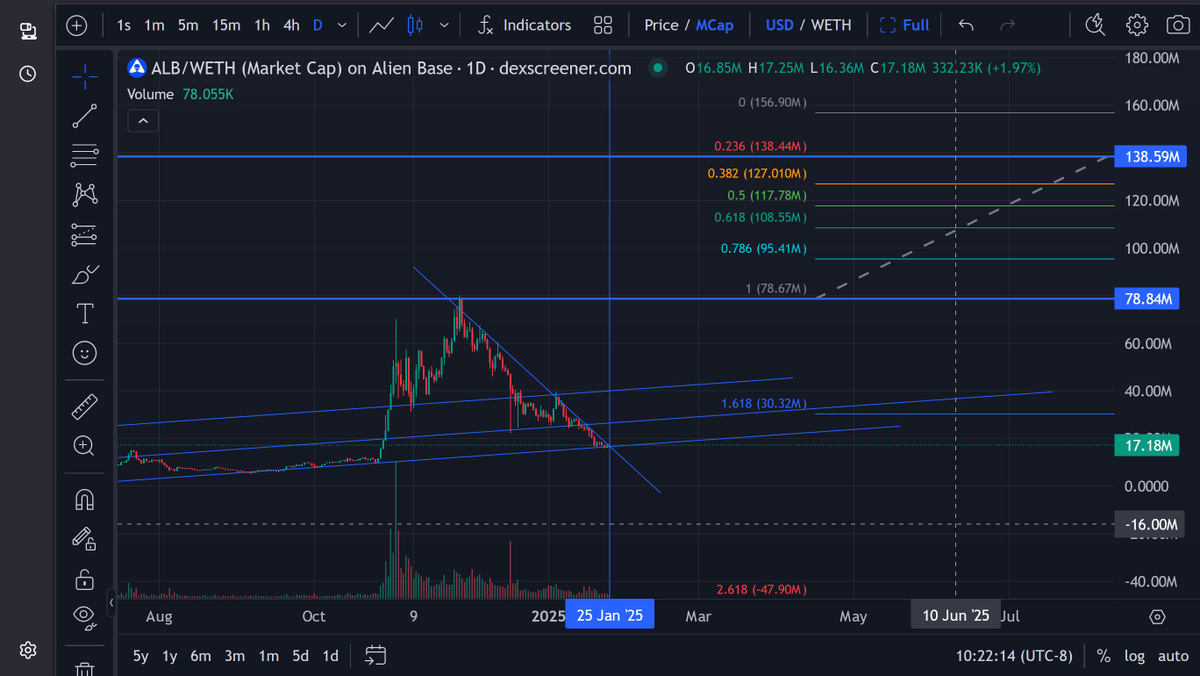Toggle percent scale mode
Image resolution: width=1200 pixels, height=676 pixels.
coord(1104,656)
